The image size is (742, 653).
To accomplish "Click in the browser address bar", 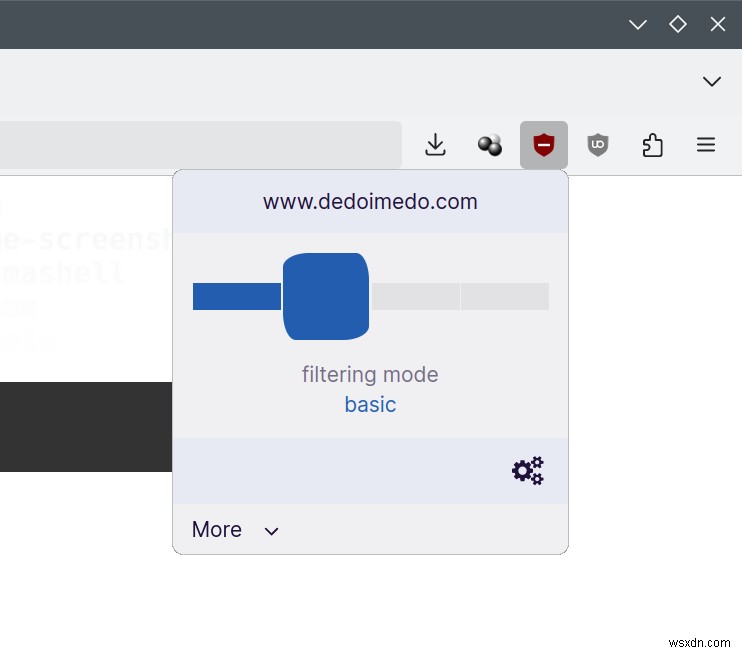I will click(201, 145).
